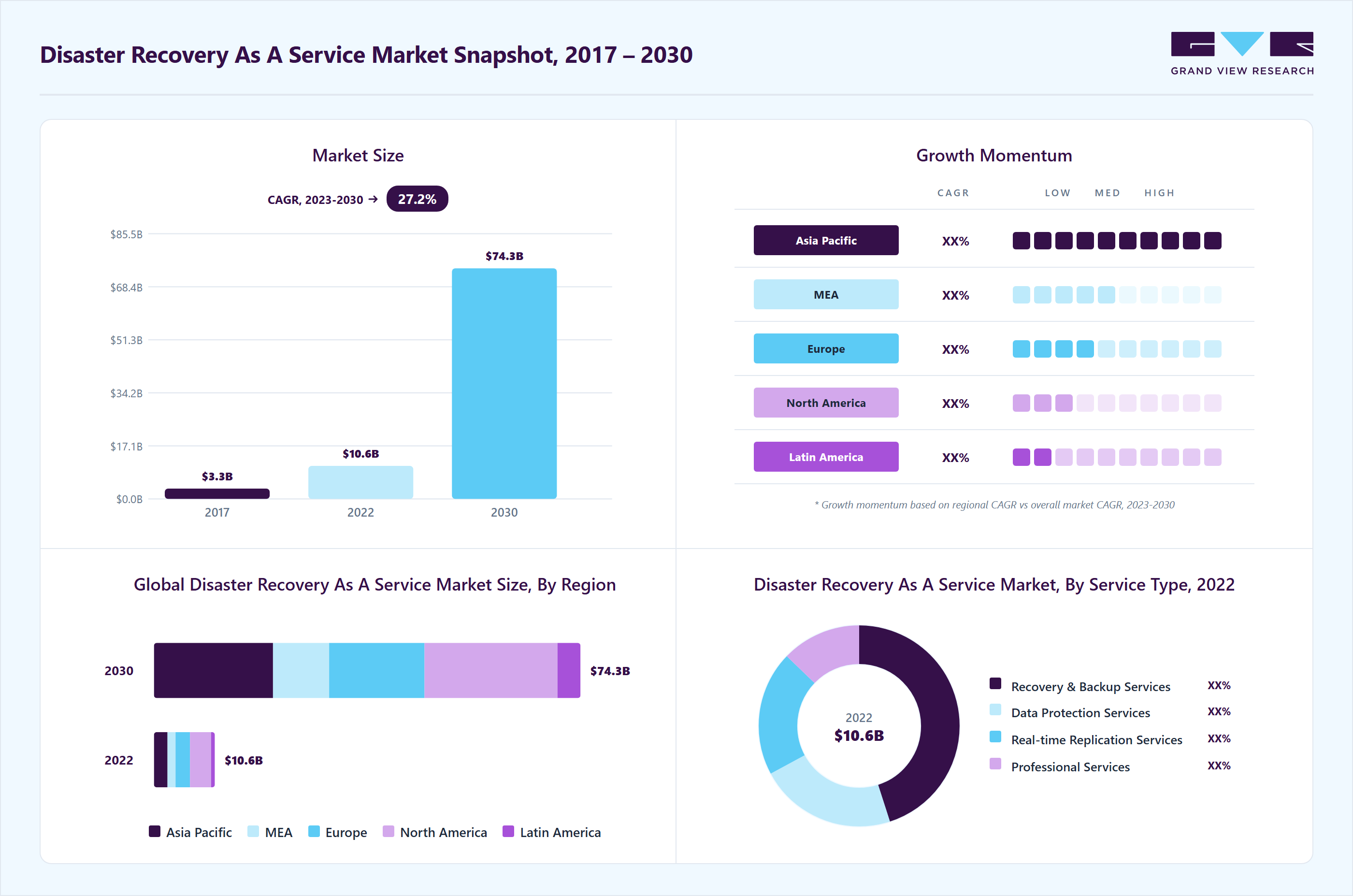
Task: Select the North America region label
Action: (826, 403)
